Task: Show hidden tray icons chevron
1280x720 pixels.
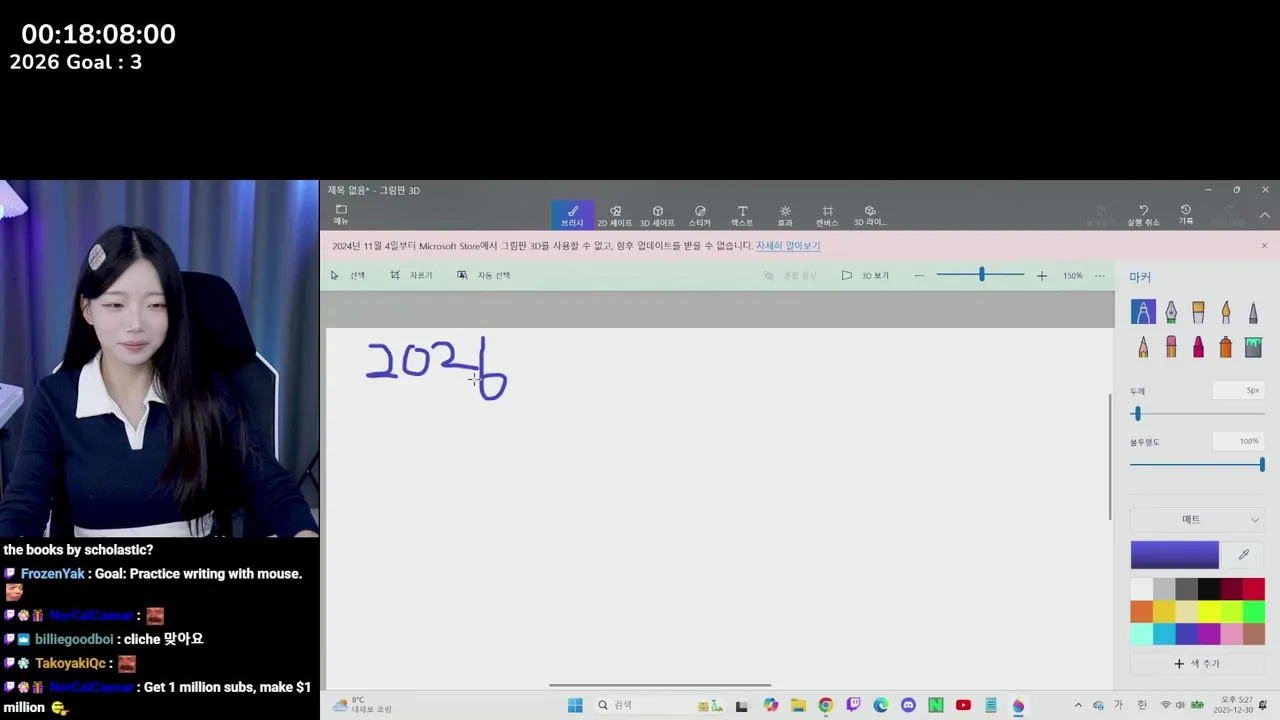Action: 1078,705
